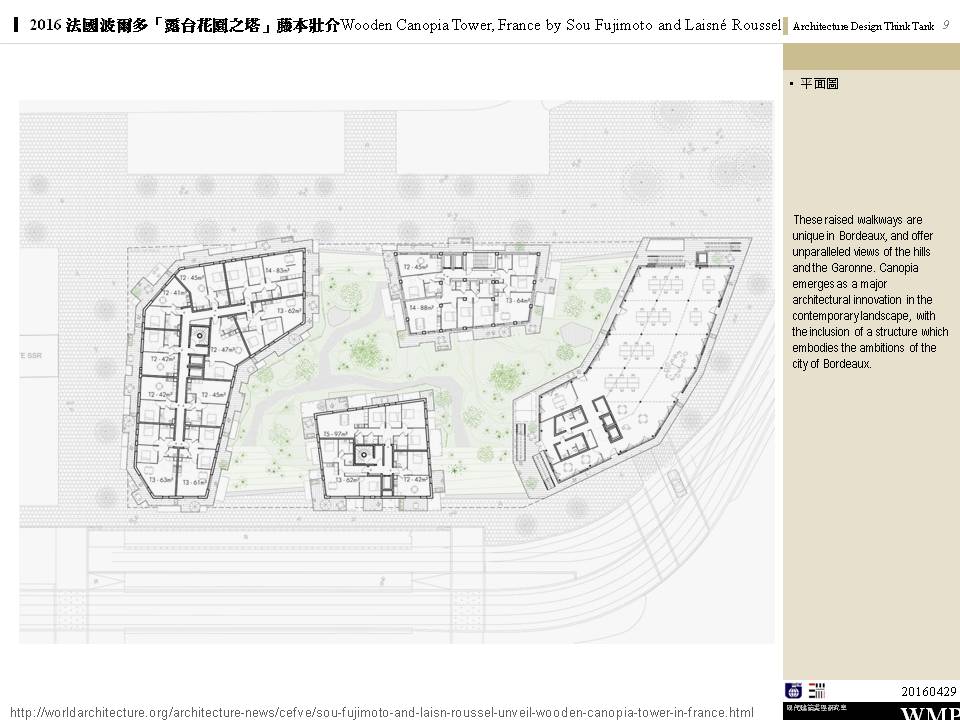Screen dimensions: 960x720
Task: Open the worldarchitecture.org source link
Action: coord(381,712)
